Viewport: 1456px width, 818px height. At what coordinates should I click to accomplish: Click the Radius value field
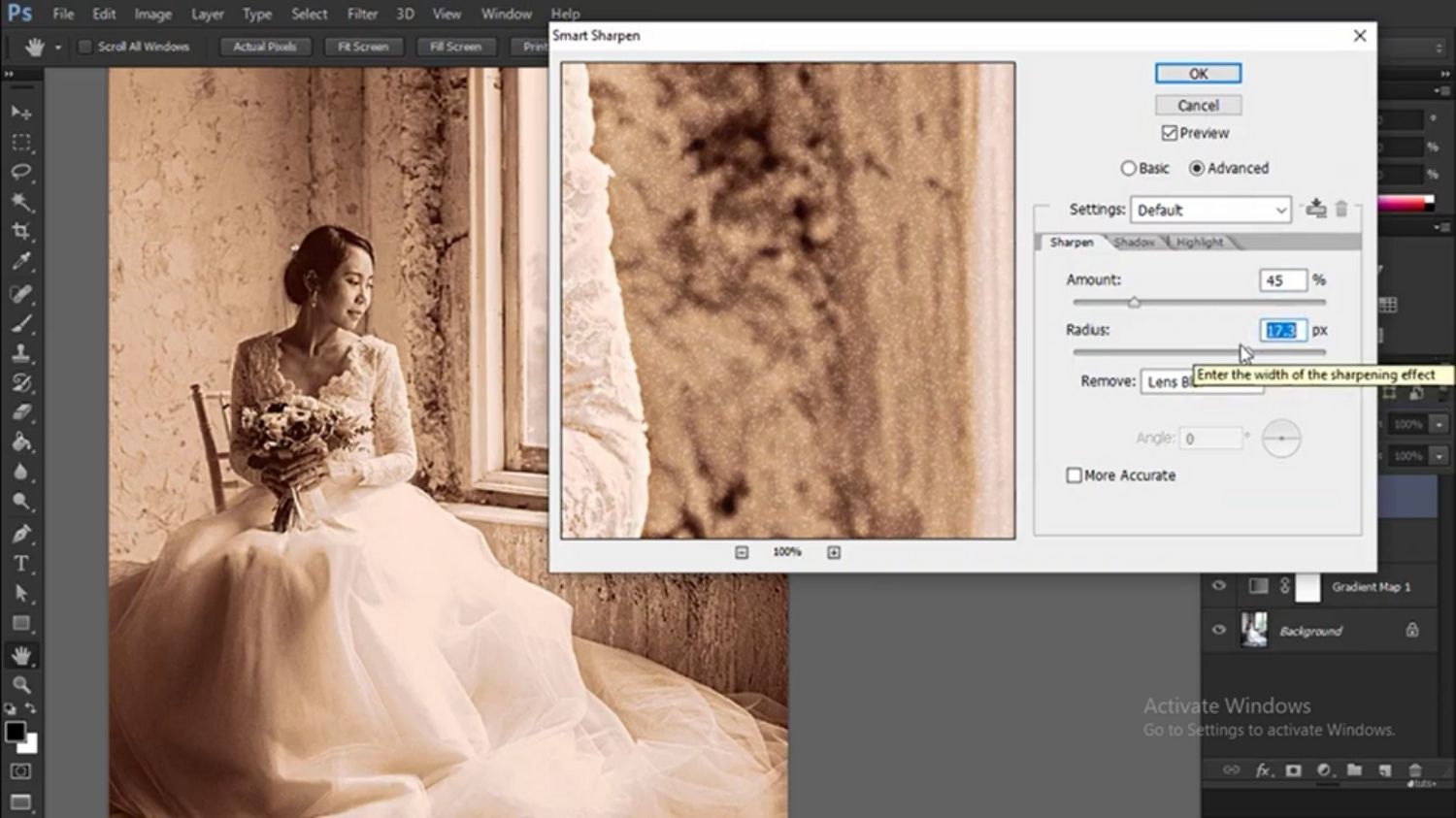(1283, 331)
